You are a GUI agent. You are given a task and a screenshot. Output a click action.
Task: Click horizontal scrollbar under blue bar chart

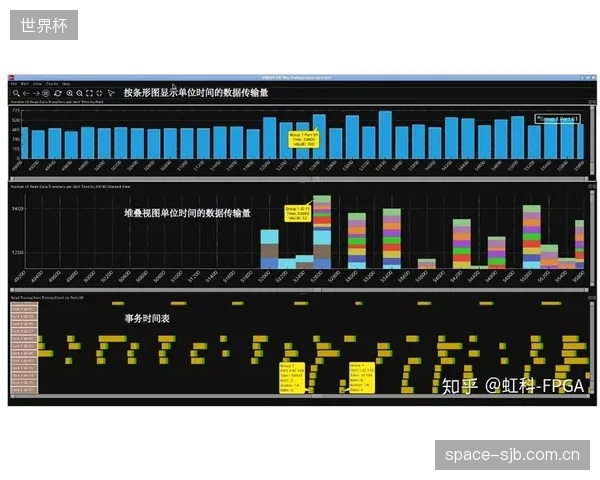299,178
